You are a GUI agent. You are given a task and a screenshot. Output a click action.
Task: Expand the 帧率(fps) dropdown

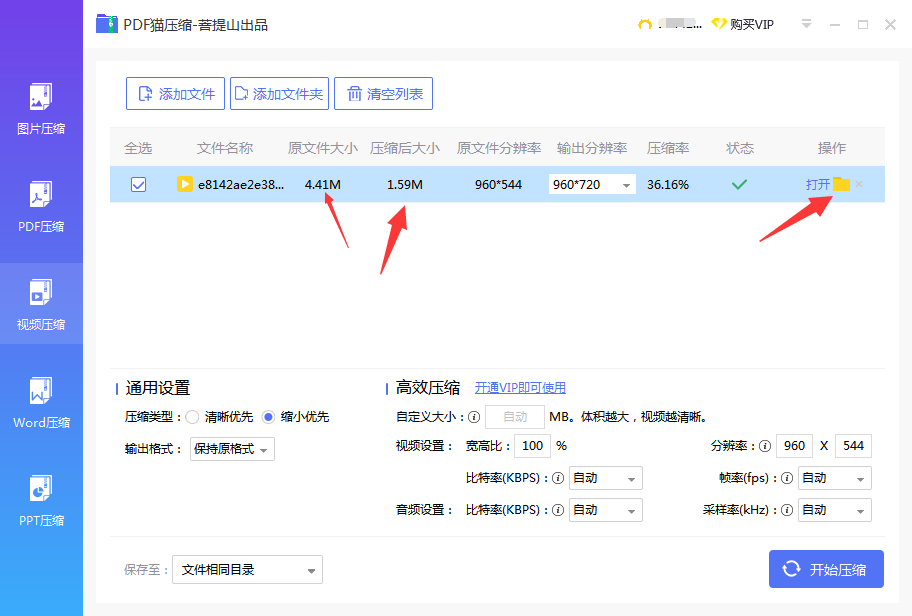[x=835, y=478]
